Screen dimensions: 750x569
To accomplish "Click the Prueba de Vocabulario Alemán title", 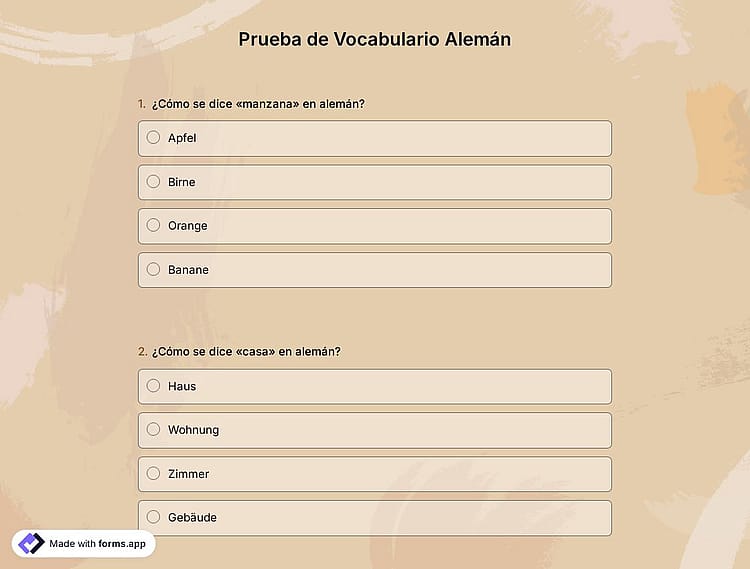I will point(375,39).
